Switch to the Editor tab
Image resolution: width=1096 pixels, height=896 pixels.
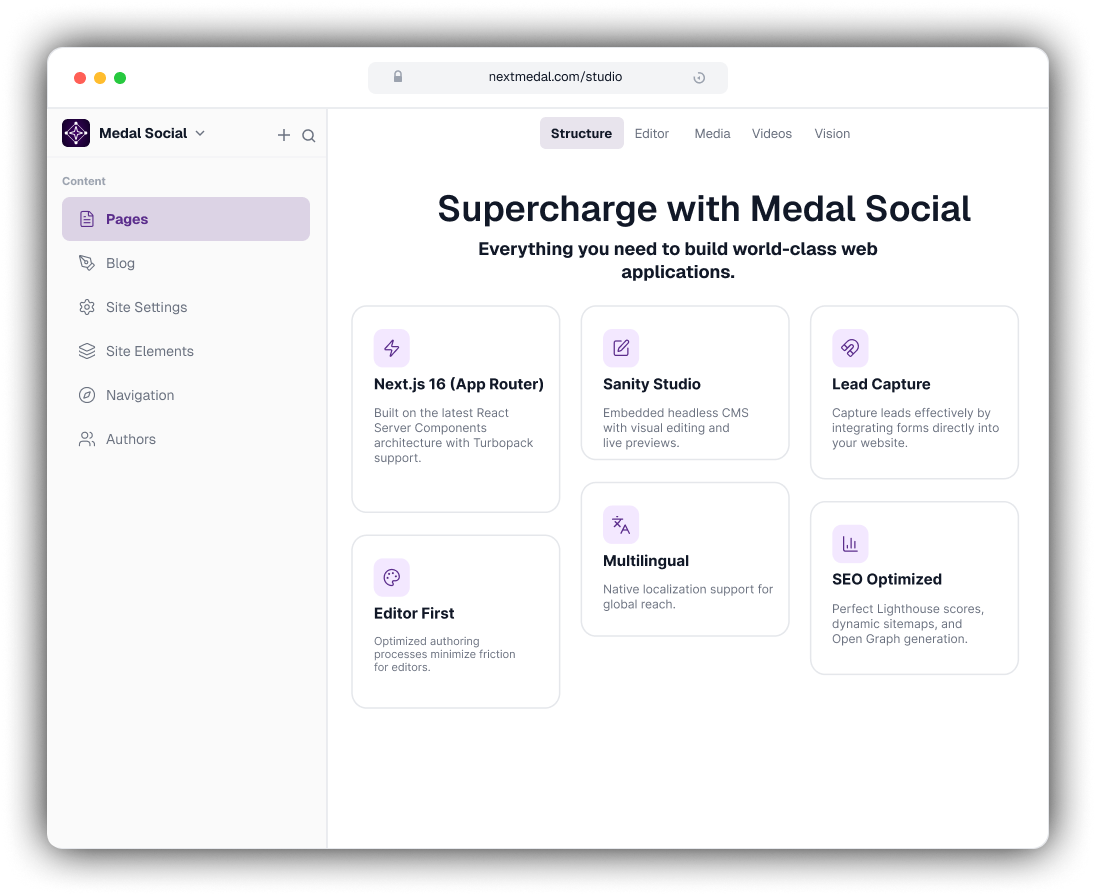[x=651, y=133]
